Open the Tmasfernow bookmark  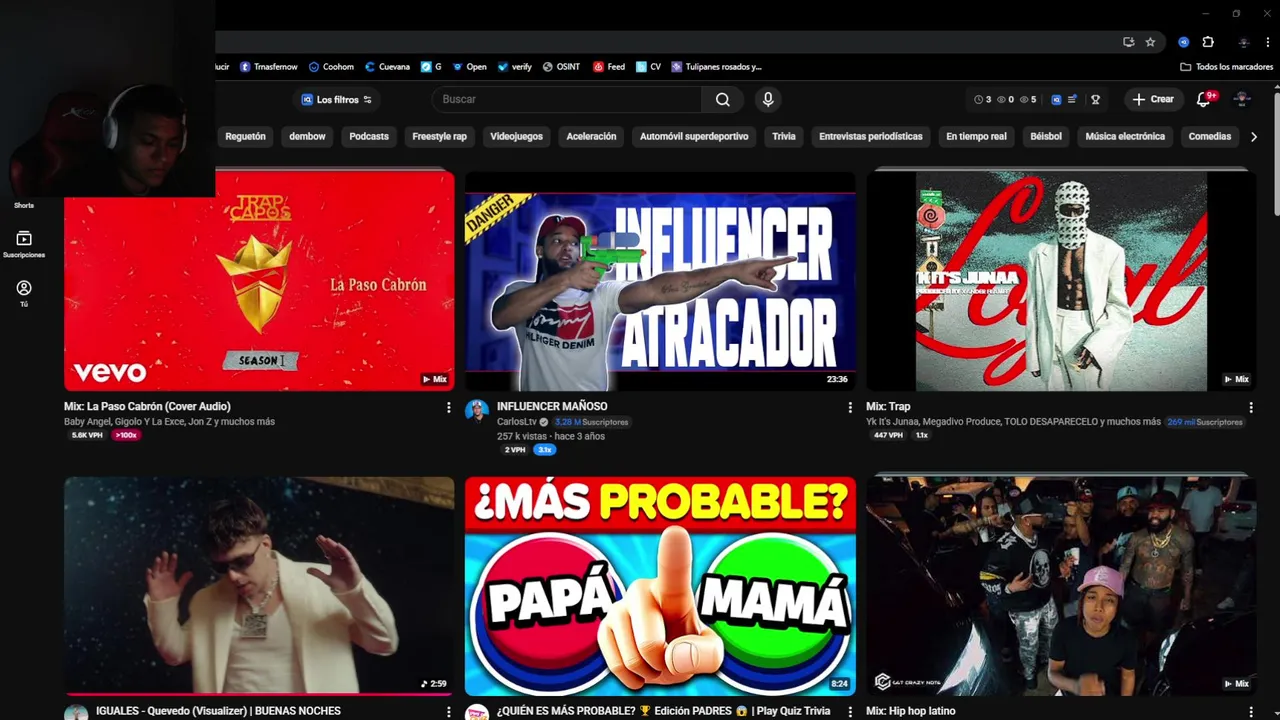268,67
